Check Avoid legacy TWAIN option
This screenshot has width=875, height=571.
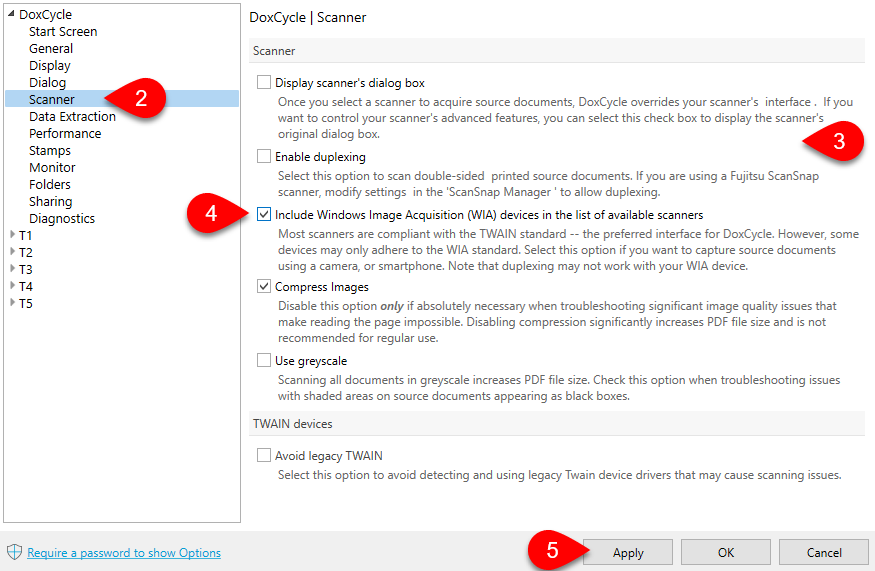(x=264, y=455)
